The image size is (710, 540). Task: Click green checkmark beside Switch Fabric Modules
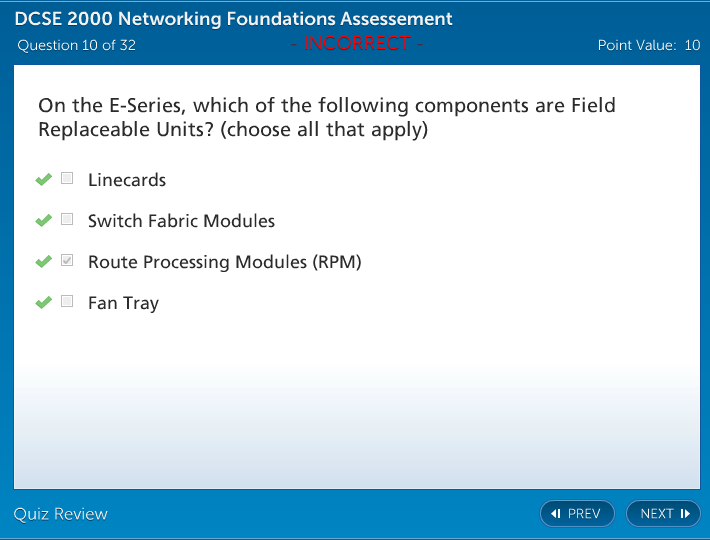(43, 220)
